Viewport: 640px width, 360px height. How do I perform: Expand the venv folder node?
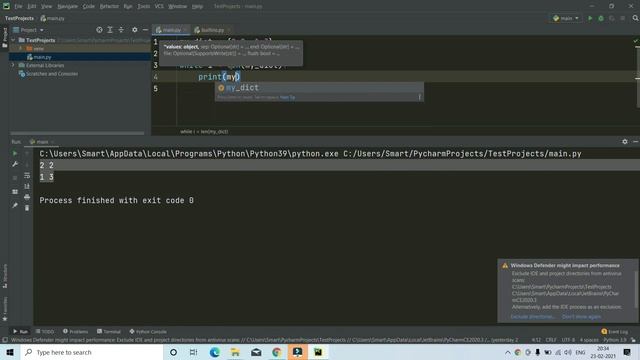click(x=20, y=49)
